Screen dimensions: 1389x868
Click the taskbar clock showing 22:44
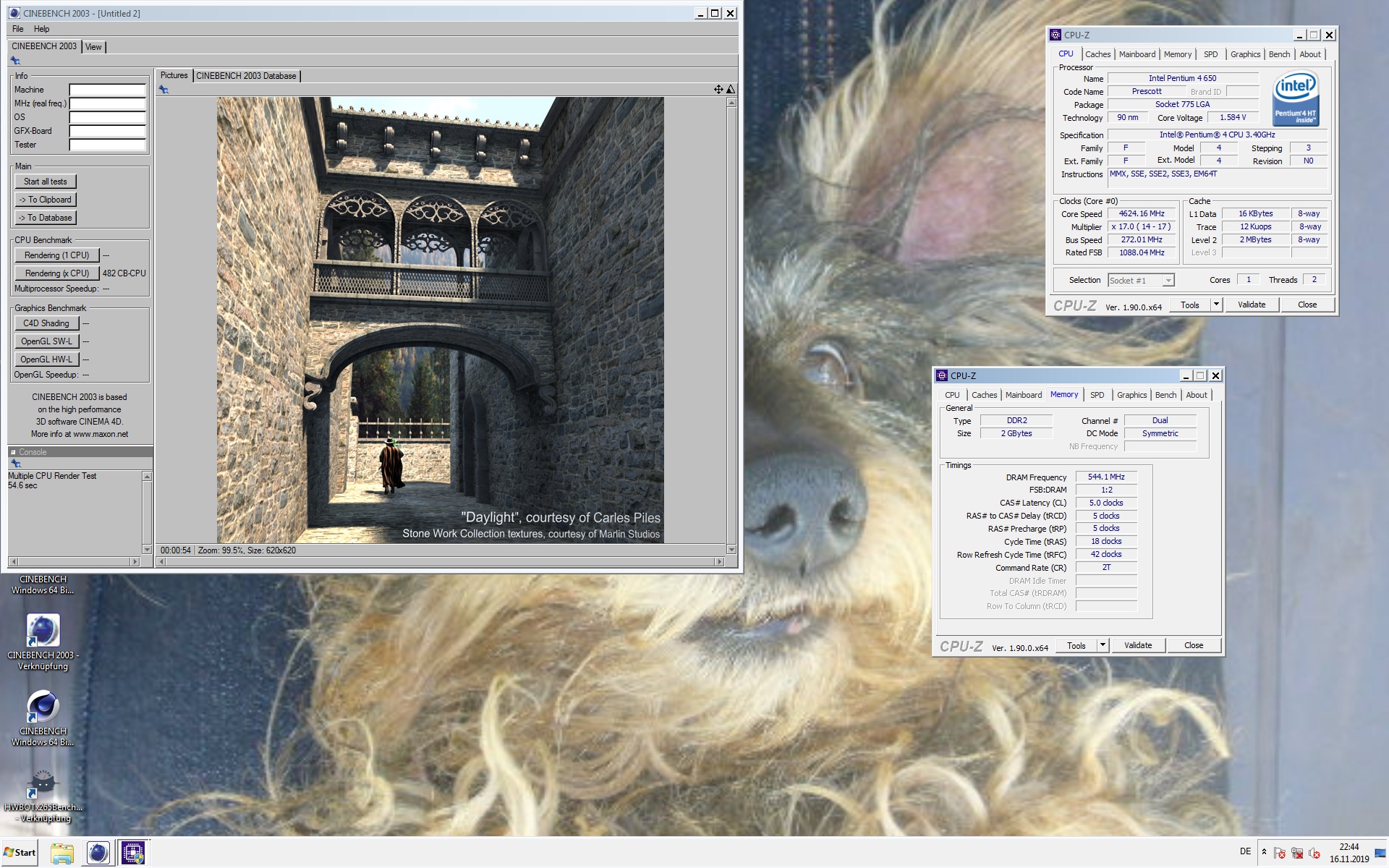(1348, 853)
